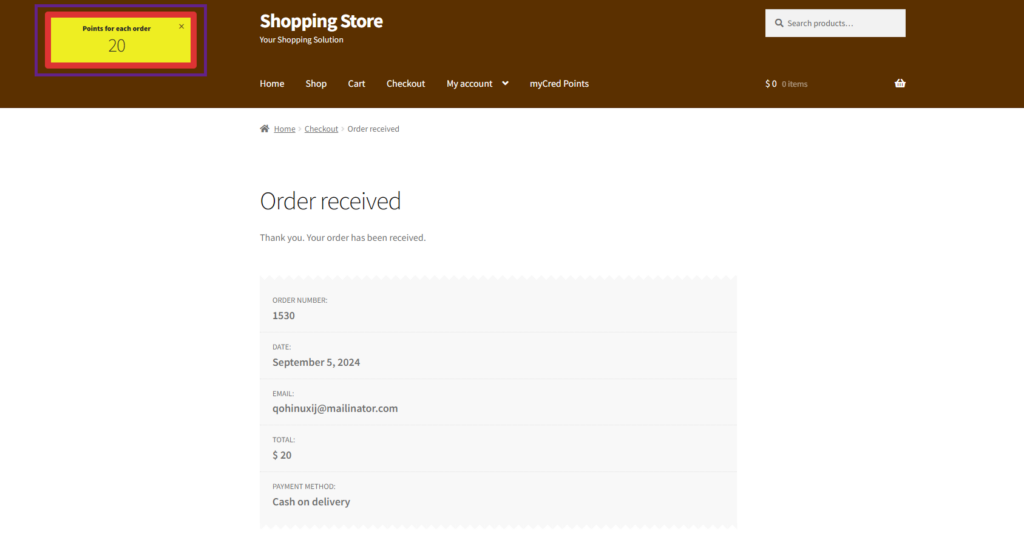Click the number 20 in the yellow notification
Screen dimensions: 1024x543
pos(117,46)
